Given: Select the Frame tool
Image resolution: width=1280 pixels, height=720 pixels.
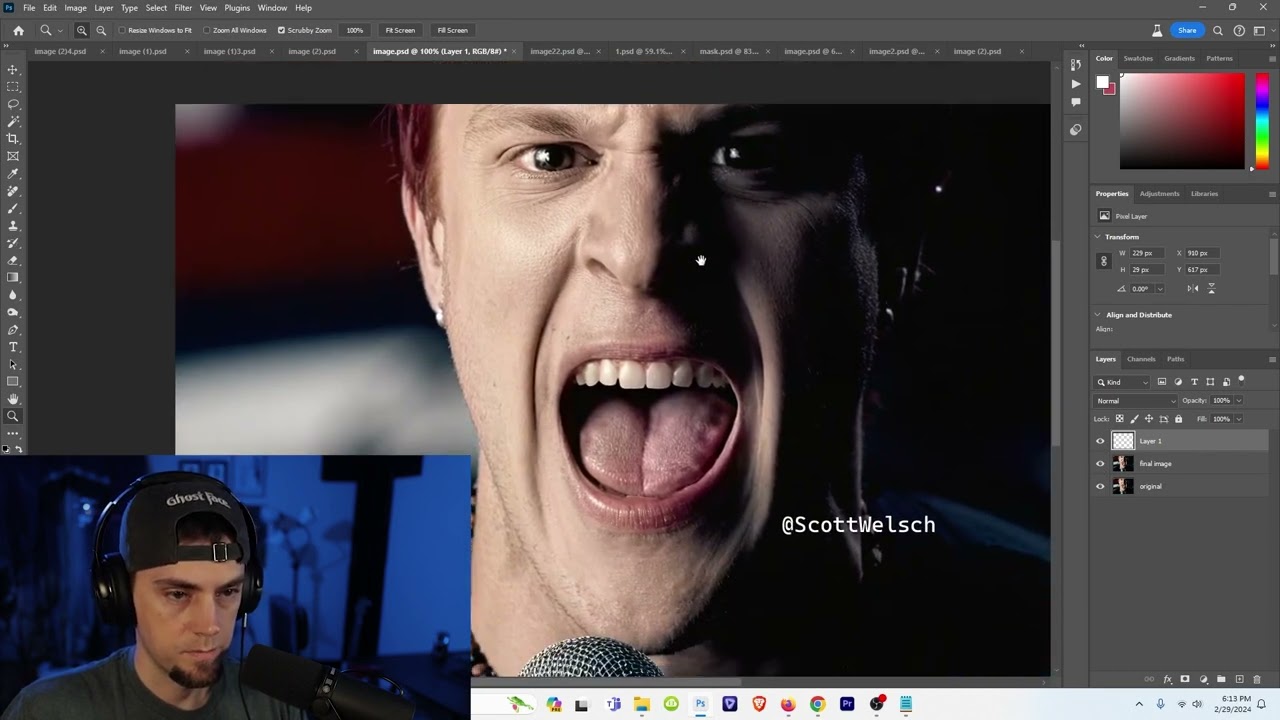Looking at the screenshot, I should pos(13,156).
